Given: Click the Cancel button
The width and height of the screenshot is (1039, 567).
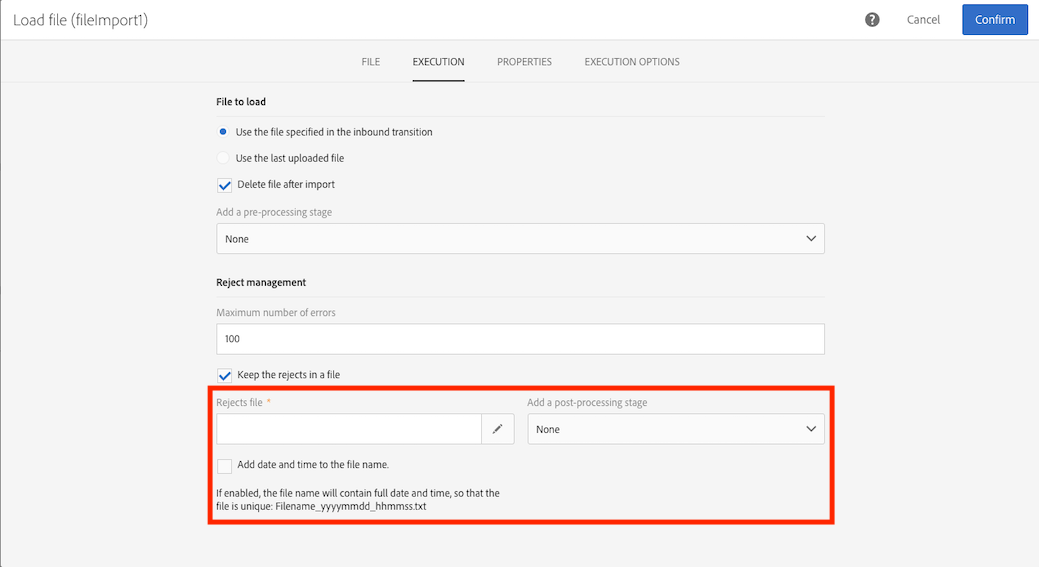Looking at the screenshot, I should click(x=923, y=20).
